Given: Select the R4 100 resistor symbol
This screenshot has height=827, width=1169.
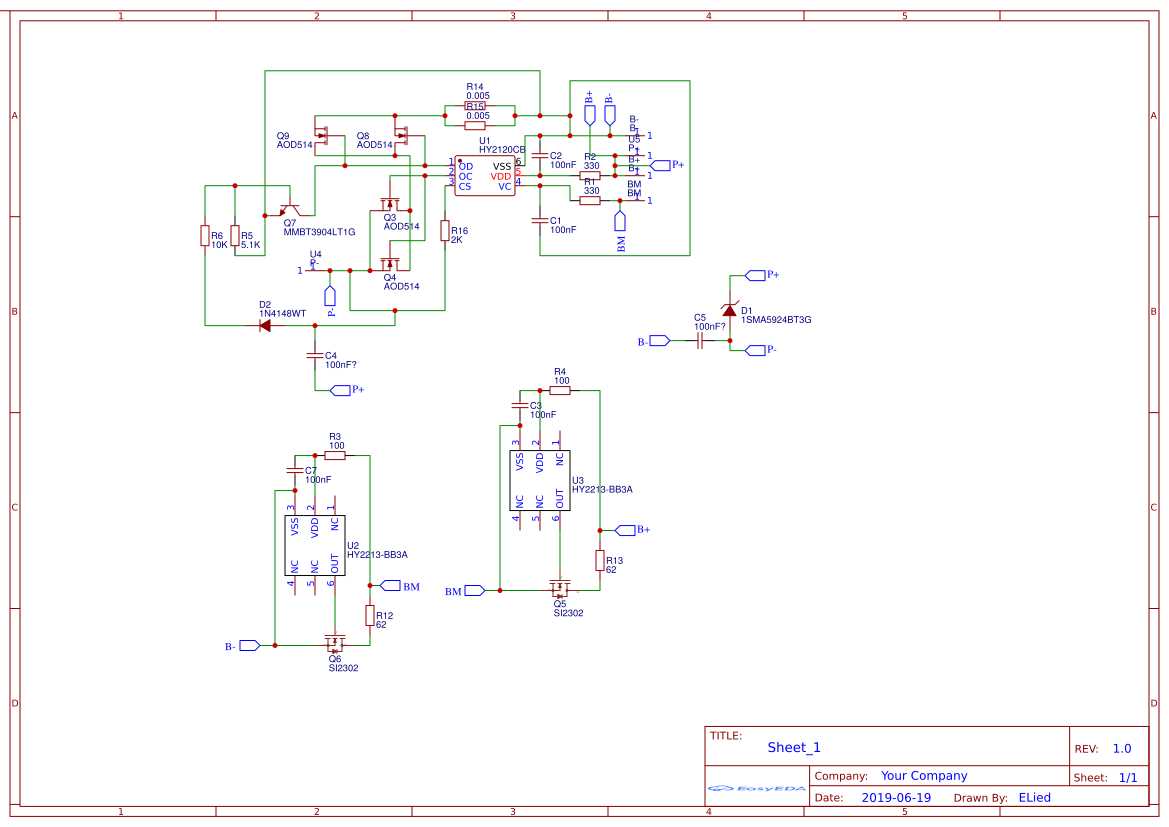Looking at the screenshot, I should (x=560, y=390).
